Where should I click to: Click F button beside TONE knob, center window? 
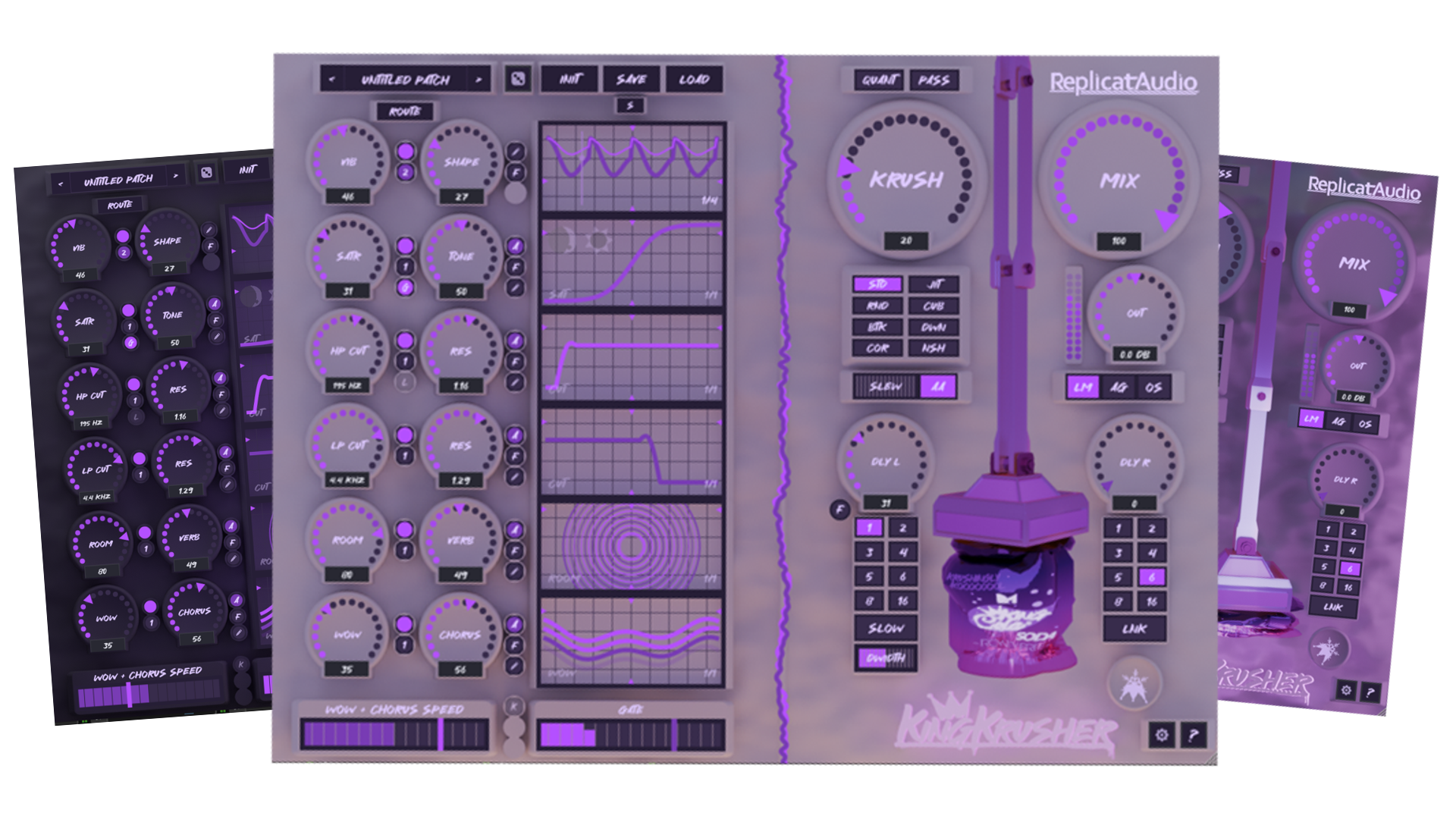tap(516, 267)
